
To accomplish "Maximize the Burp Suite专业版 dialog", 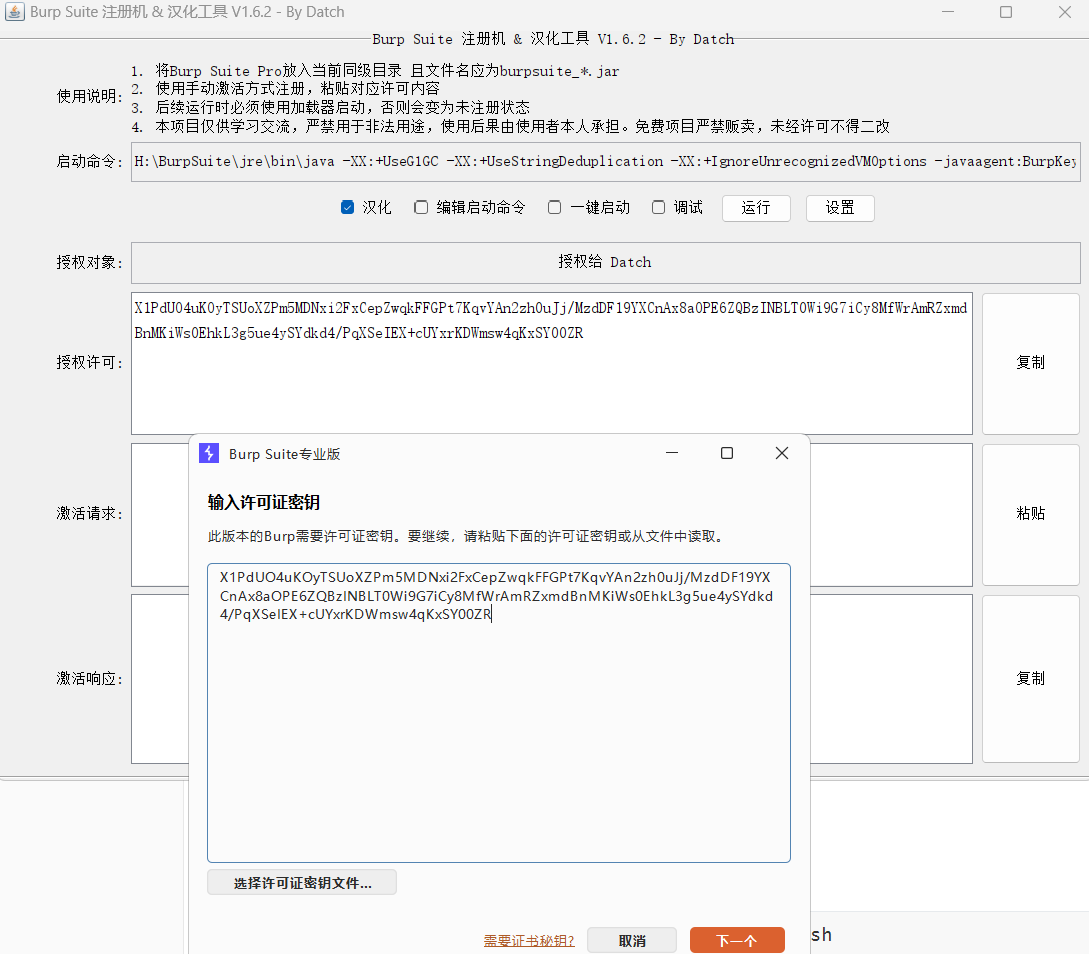I will click(726, 453).
